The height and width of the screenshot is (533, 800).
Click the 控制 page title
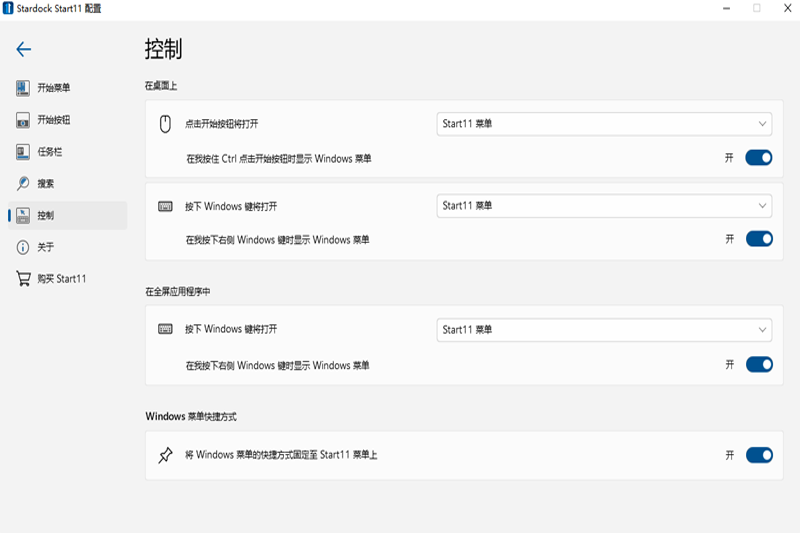[163, 49]
